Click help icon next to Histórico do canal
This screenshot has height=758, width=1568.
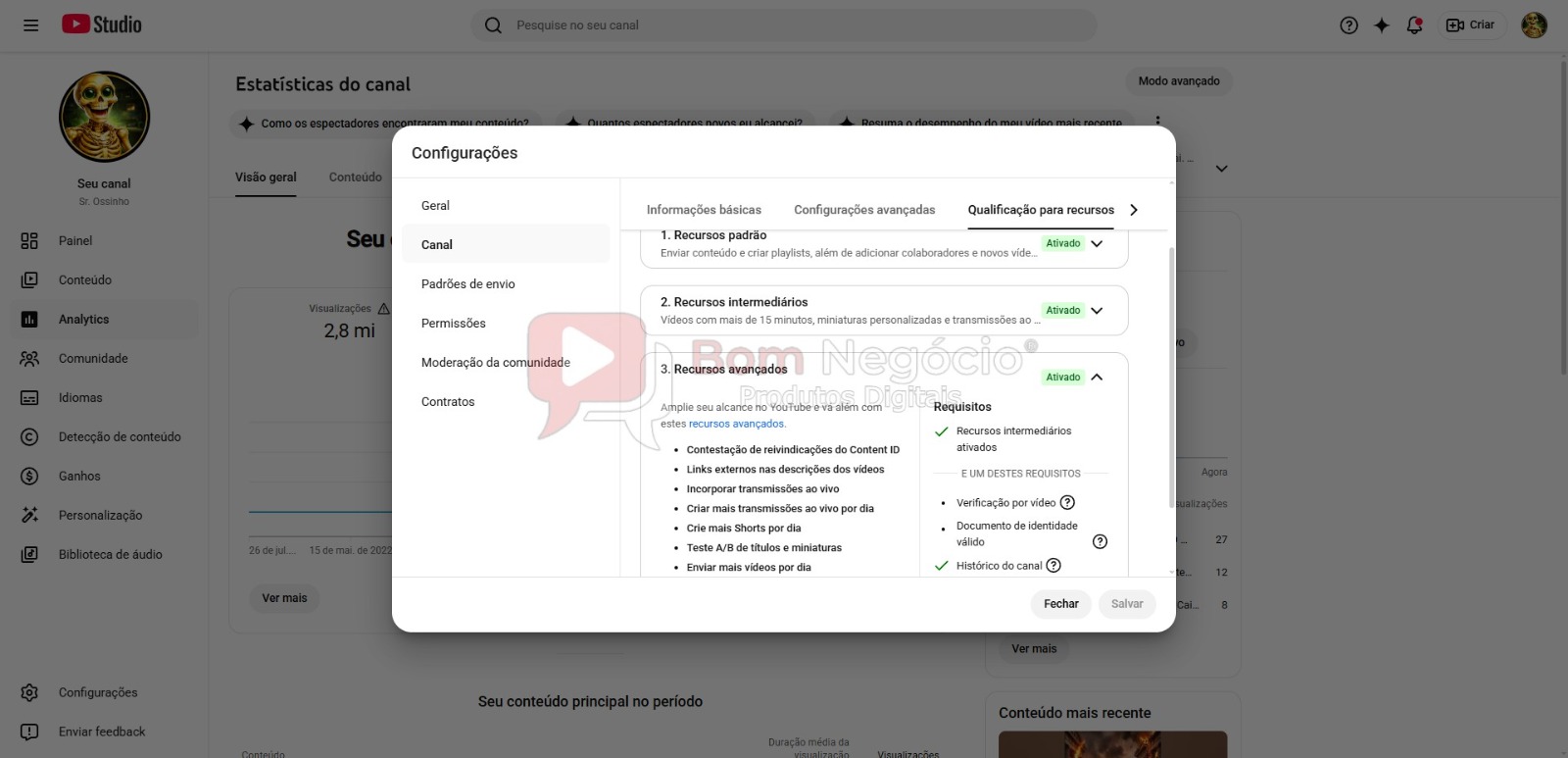[1053, 566]
